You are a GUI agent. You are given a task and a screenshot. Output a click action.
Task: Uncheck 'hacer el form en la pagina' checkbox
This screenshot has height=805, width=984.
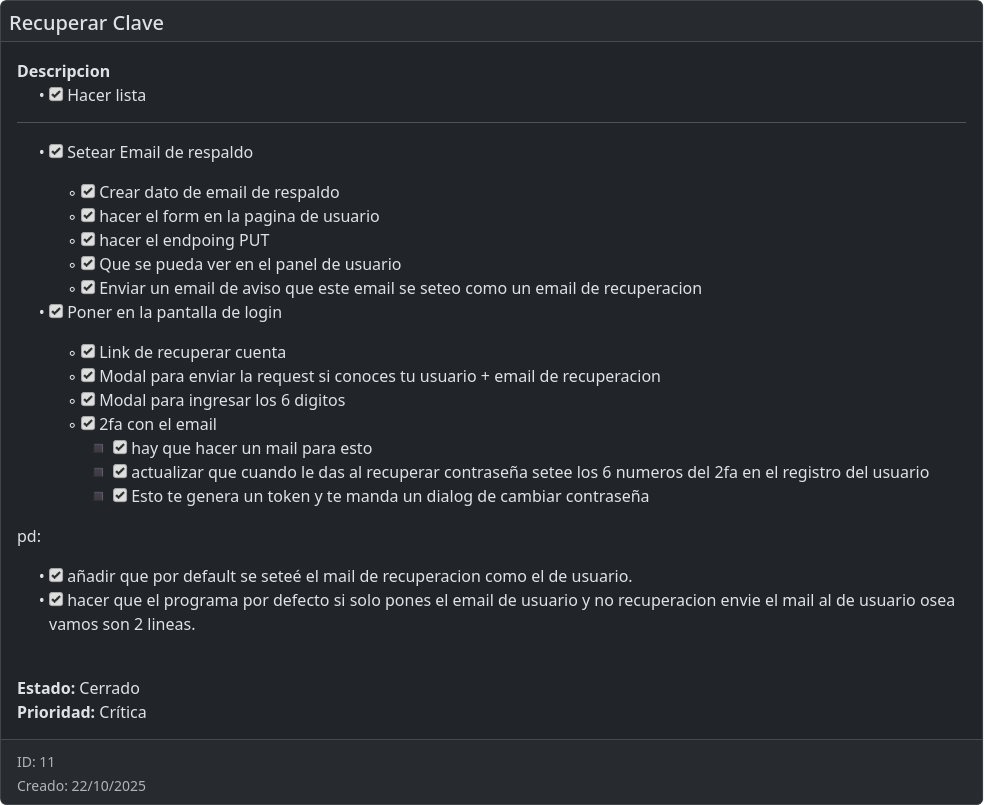pos(88,216)
